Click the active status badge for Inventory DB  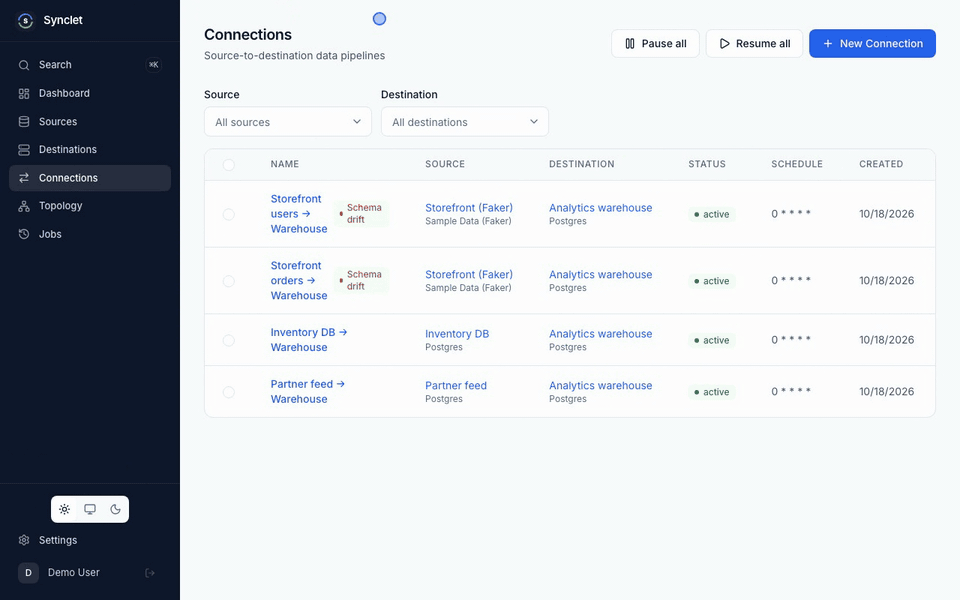(711, 340)
